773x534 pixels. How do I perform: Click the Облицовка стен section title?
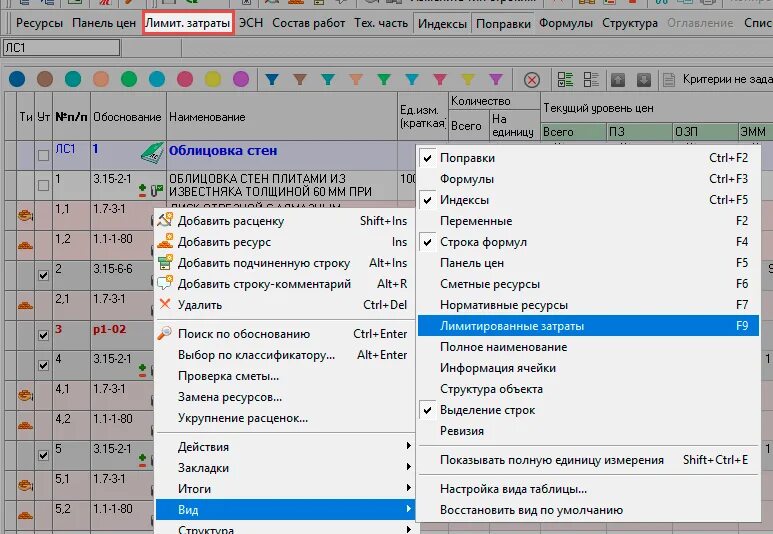(223, 150)
